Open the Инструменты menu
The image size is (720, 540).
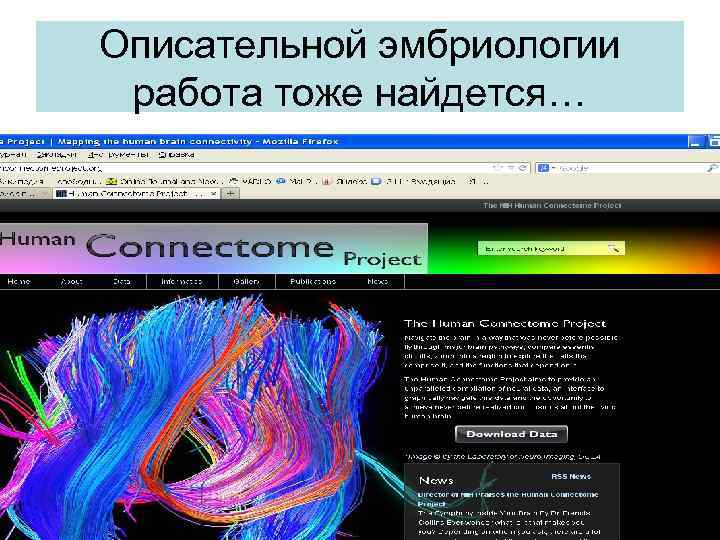118,155
